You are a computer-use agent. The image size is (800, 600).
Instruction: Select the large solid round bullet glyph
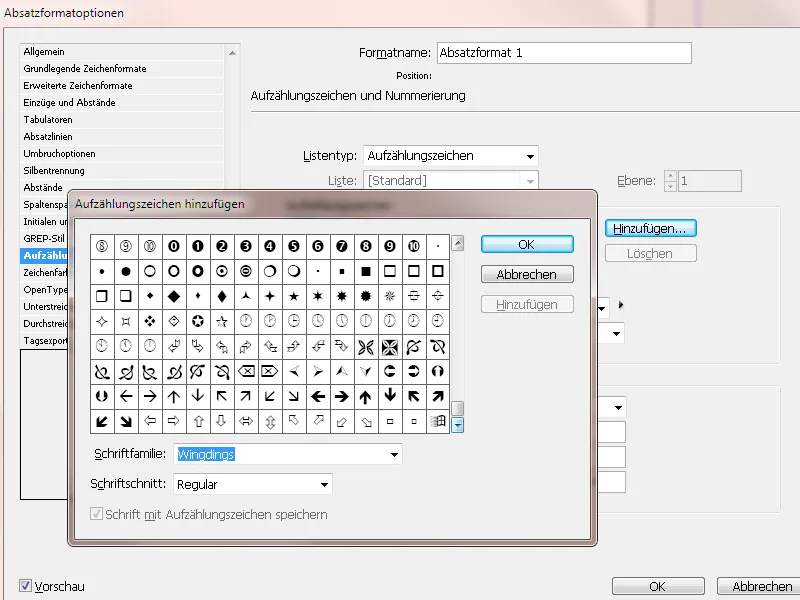click(x=126, y=271)
